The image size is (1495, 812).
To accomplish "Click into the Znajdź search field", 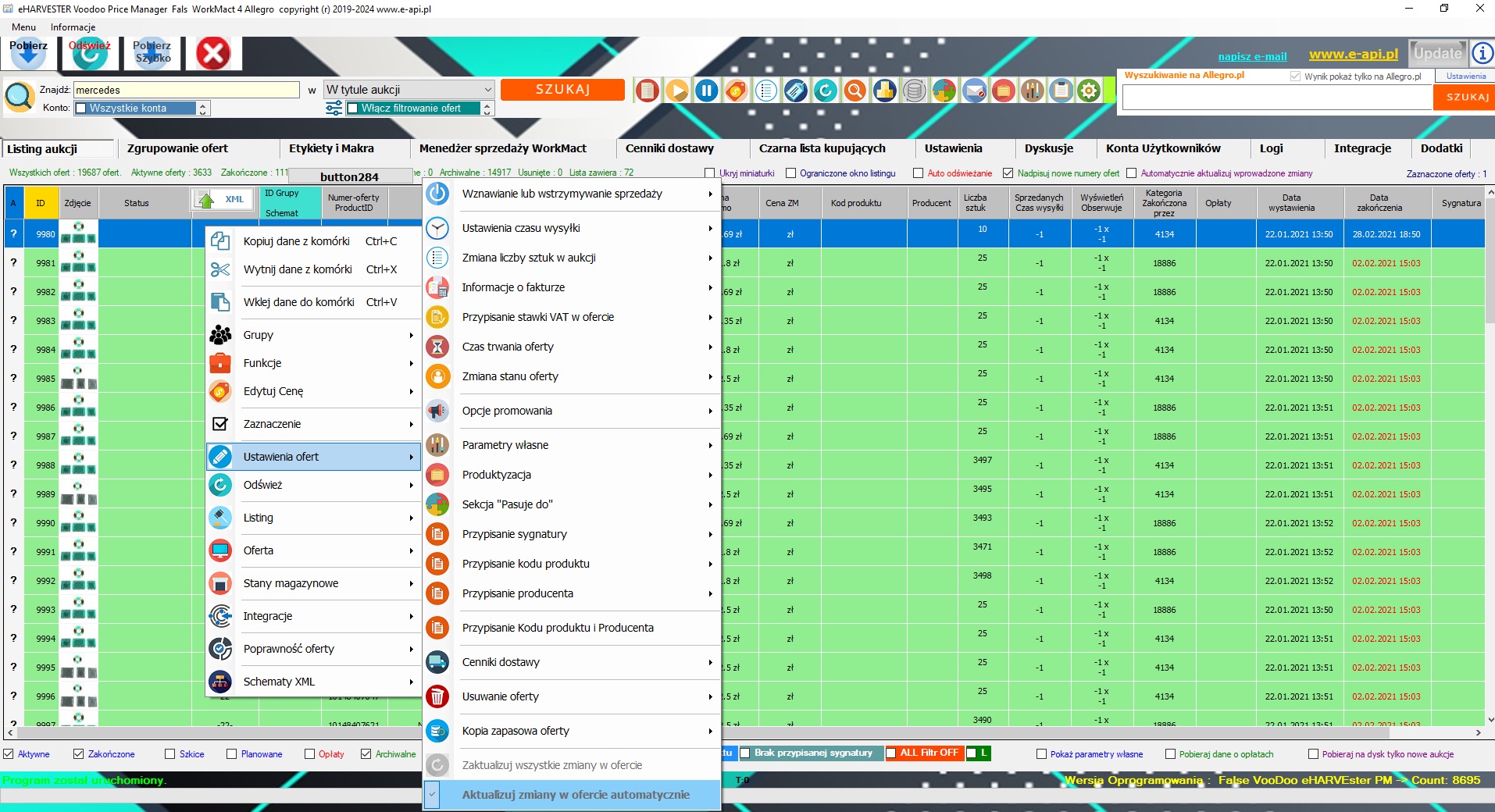I will pos(187,90).
